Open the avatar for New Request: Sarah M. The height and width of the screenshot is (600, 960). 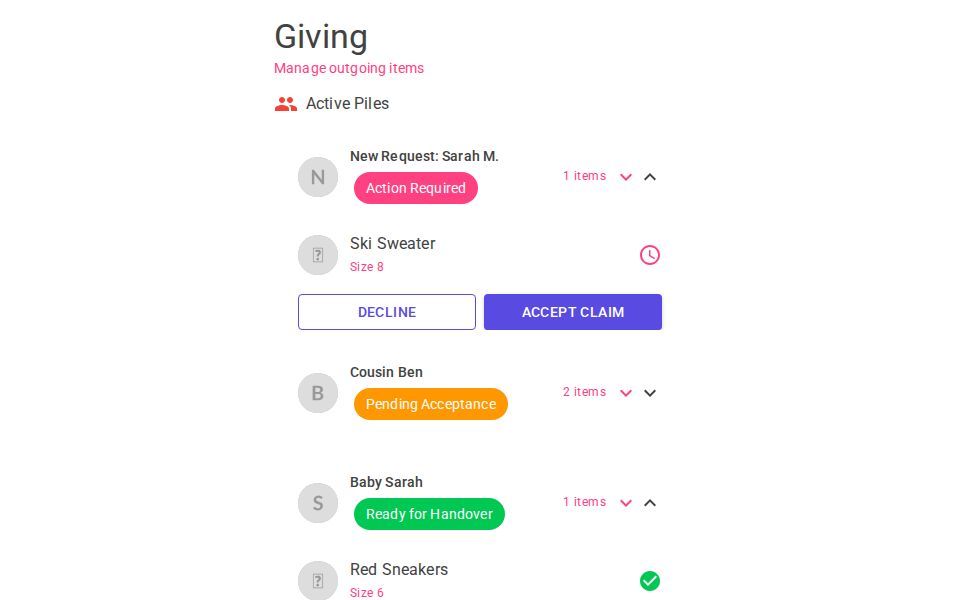318,177
